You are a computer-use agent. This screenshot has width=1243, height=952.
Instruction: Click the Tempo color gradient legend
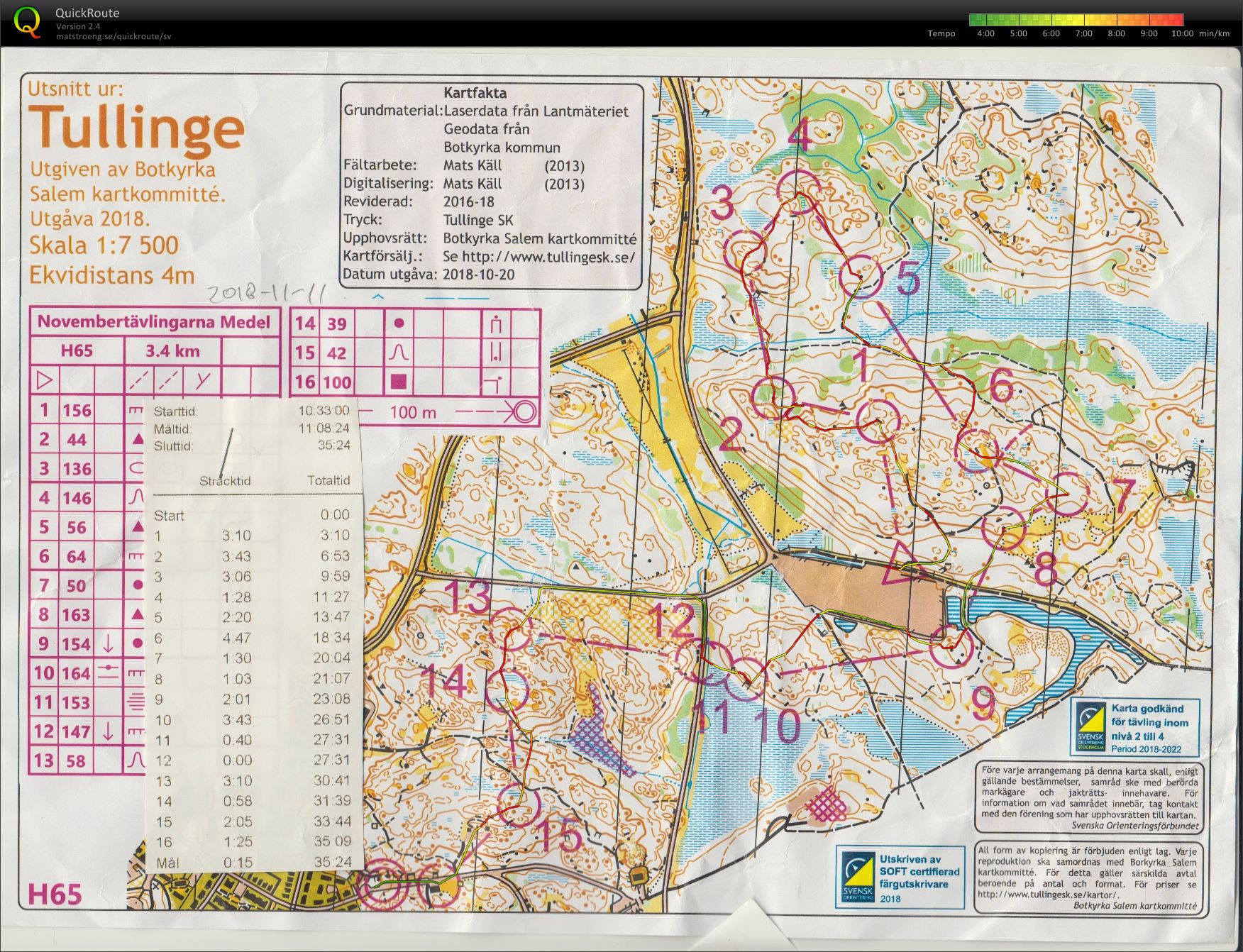coord(1076,20)
